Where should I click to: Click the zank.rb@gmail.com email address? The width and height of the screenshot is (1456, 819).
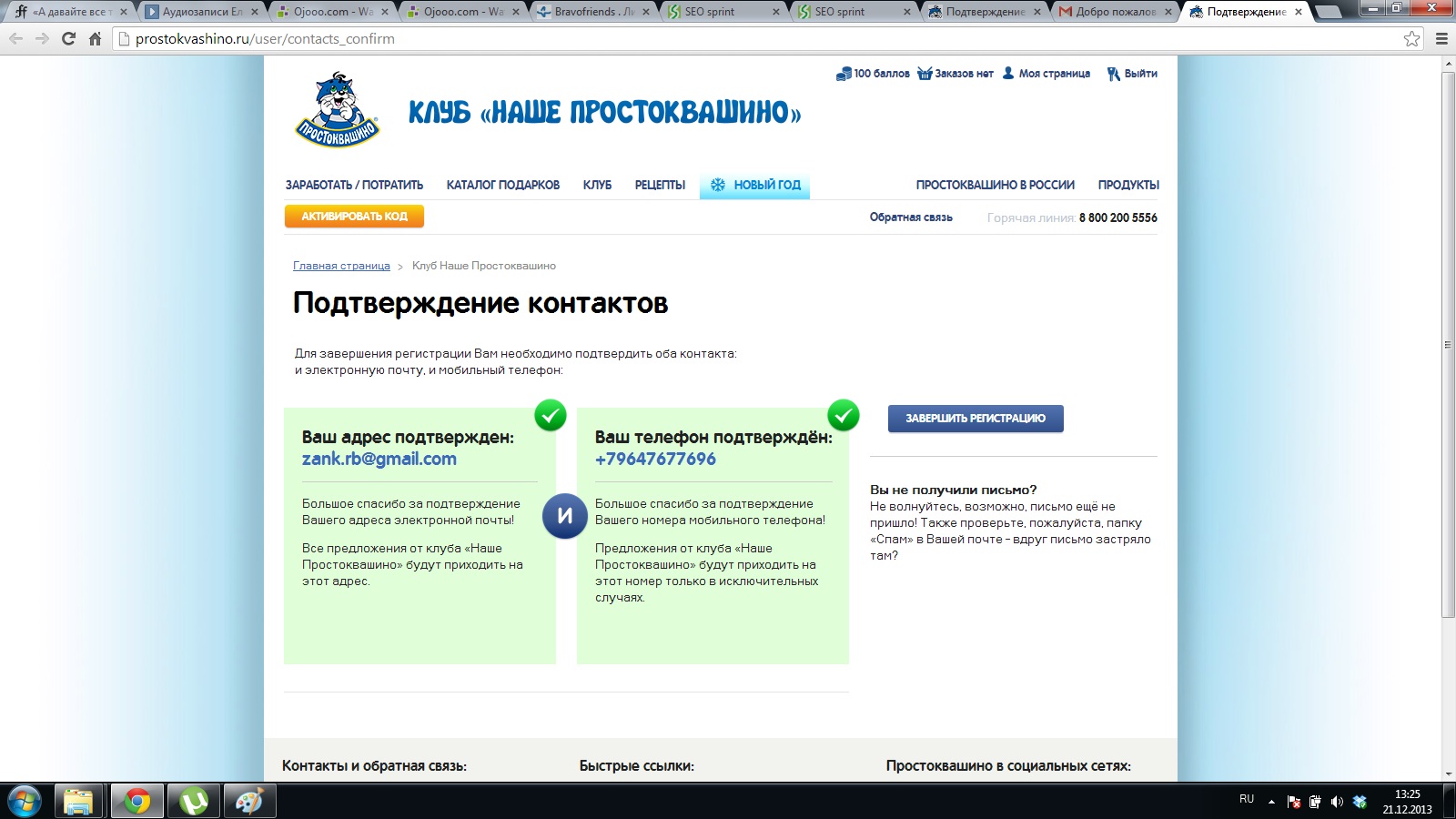click(x=379, y=459)
